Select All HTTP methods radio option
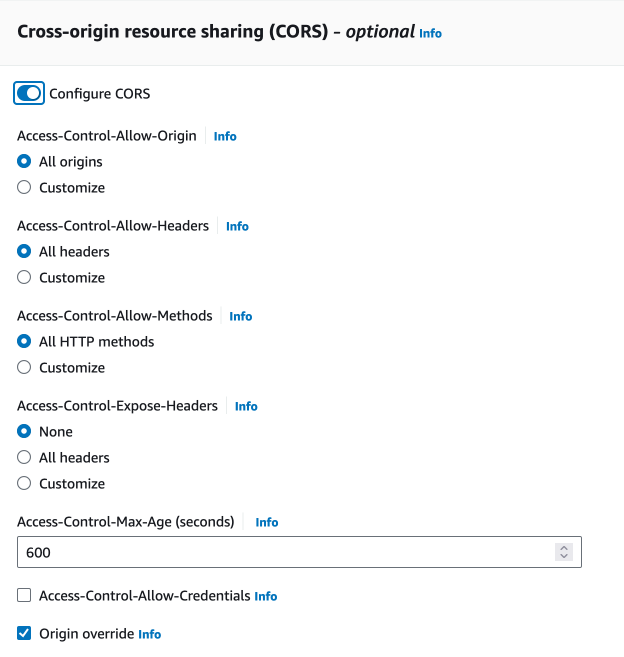The width and height of the screenshot is (624, 657). click(x=25, y=341)
